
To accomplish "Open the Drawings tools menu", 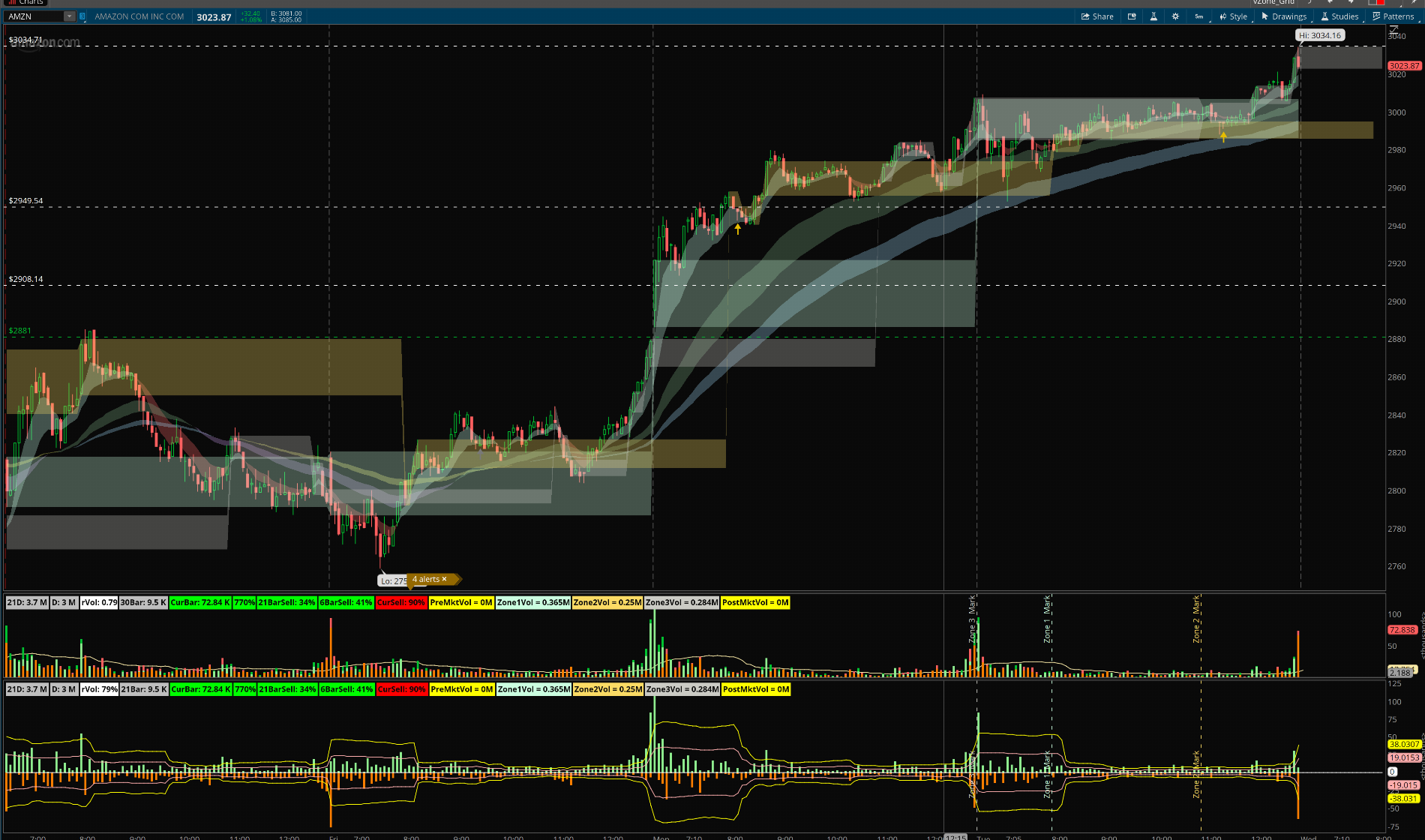I will click(1284, 16).
